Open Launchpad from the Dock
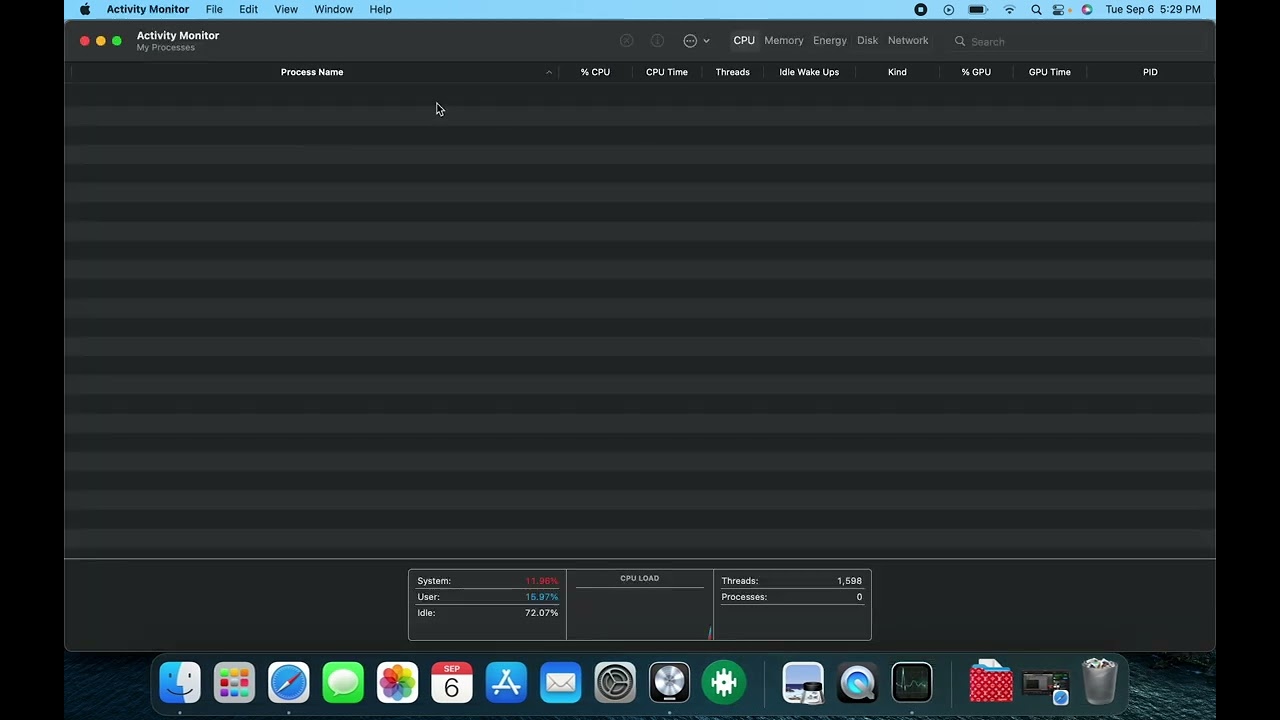1280x720 pixels. point(234,683)
